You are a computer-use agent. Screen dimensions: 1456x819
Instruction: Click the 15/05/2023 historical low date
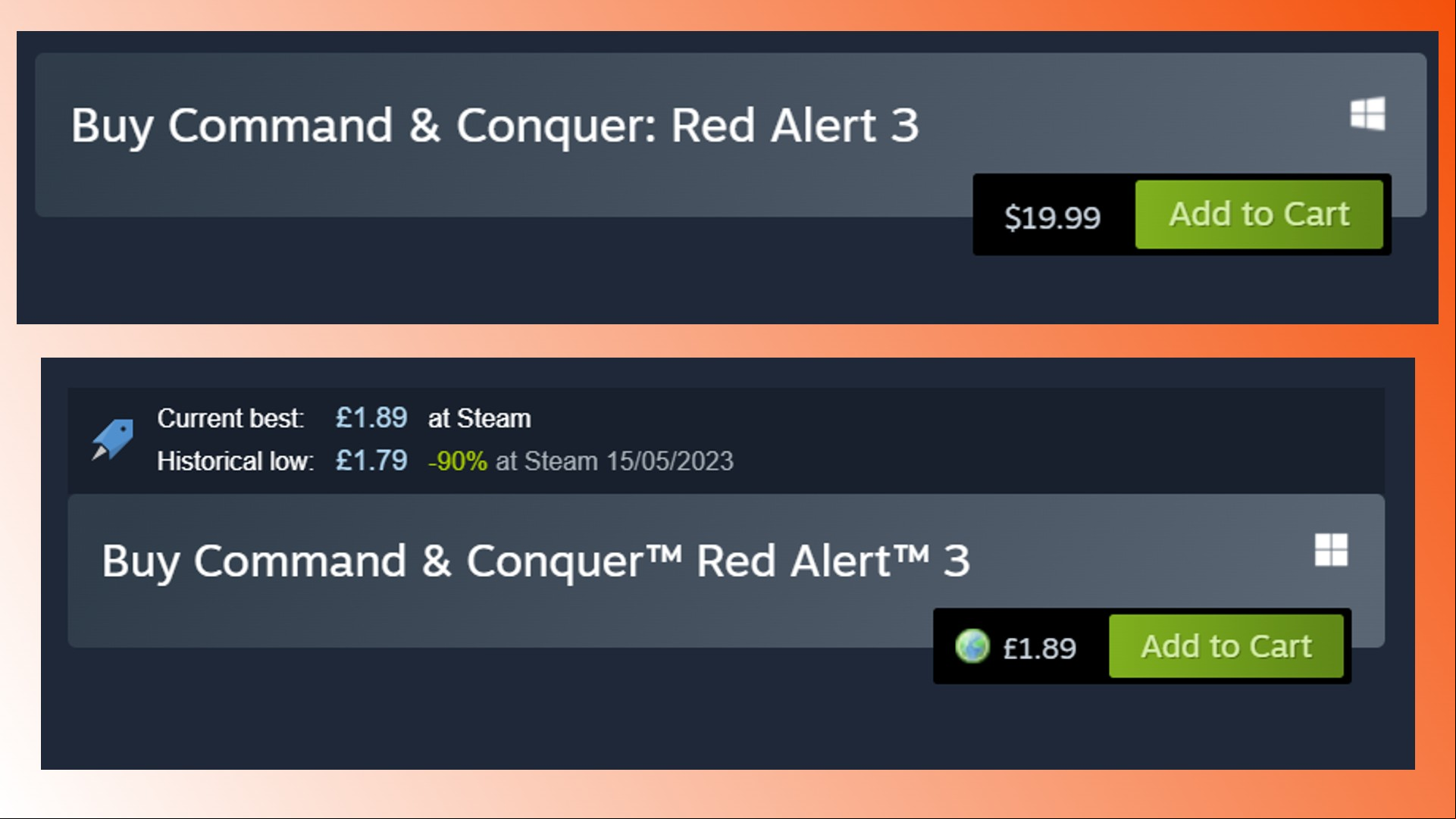point(670,461)
